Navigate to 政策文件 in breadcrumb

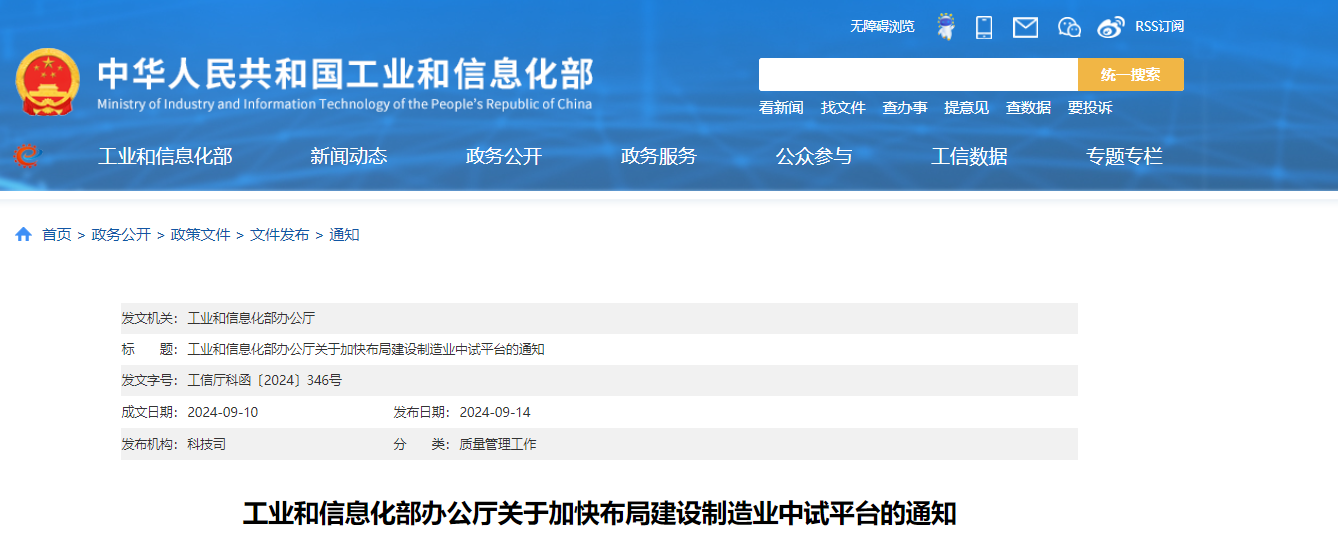point(200,235)
